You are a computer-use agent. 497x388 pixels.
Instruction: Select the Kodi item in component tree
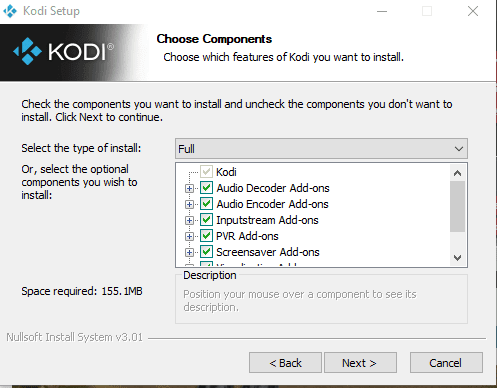pos(226,172)
